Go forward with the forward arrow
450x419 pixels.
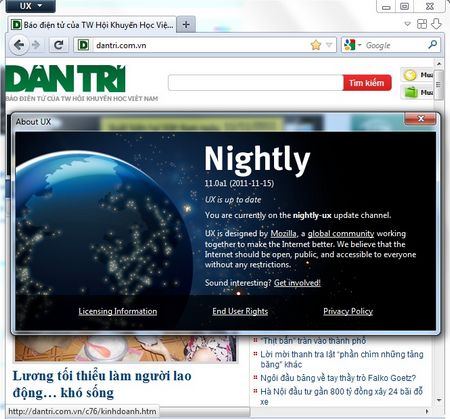(x=36, y=45)
